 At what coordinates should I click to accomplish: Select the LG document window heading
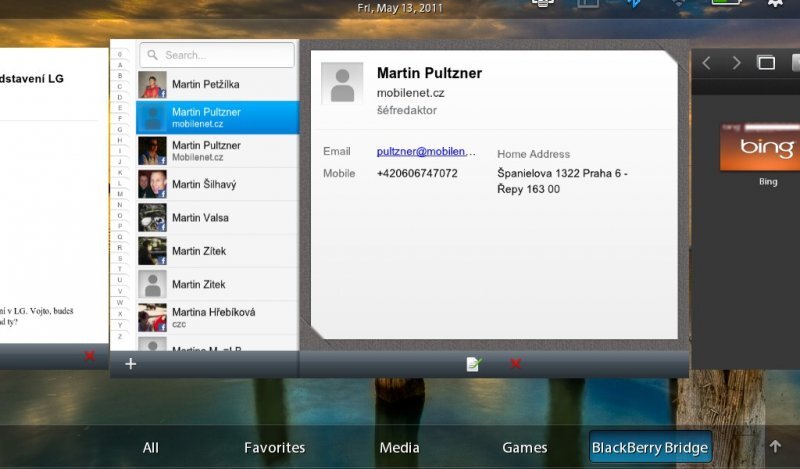pyautogui.click(x=32, y=79)
